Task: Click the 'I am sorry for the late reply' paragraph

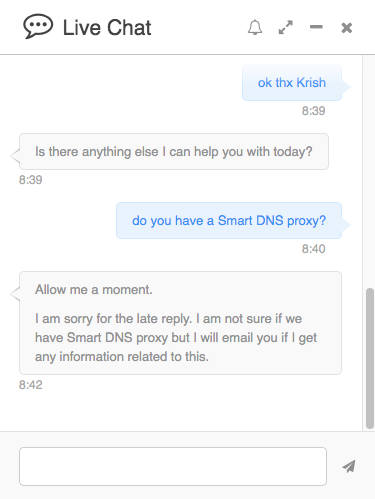Action: (176, 337)
